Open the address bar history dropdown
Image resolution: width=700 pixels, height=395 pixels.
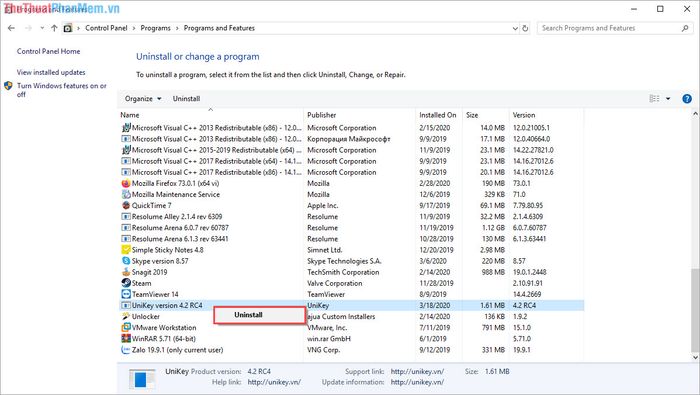(x=515, y=28)
